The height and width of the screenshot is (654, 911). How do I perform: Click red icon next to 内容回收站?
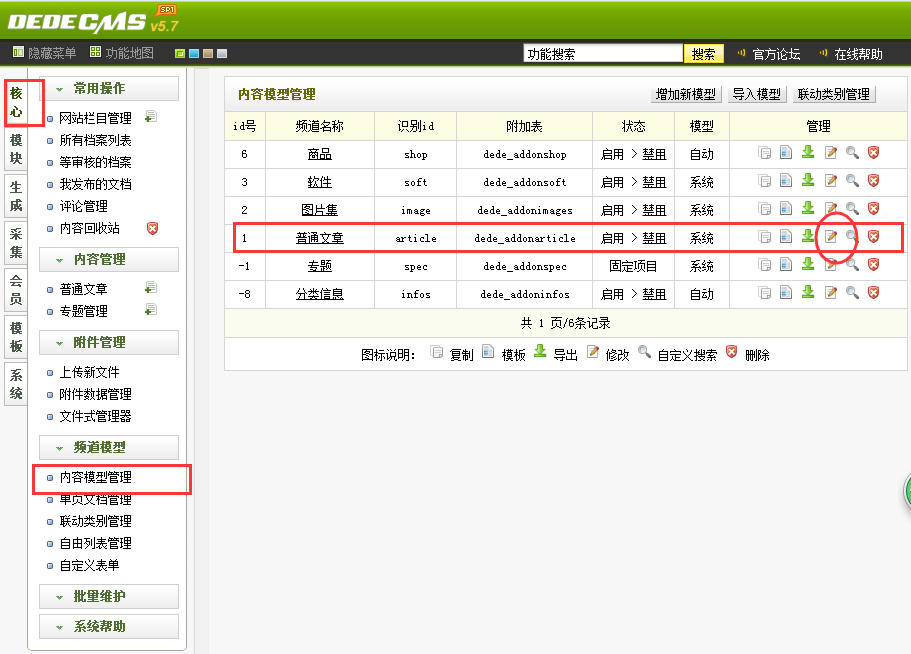[153, 228]
